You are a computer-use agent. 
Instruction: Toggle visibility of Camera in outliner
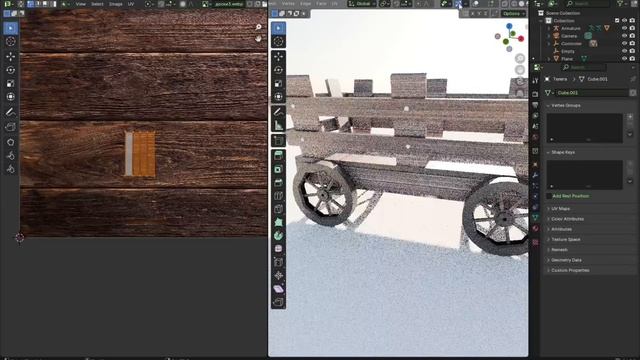(624, 36)
